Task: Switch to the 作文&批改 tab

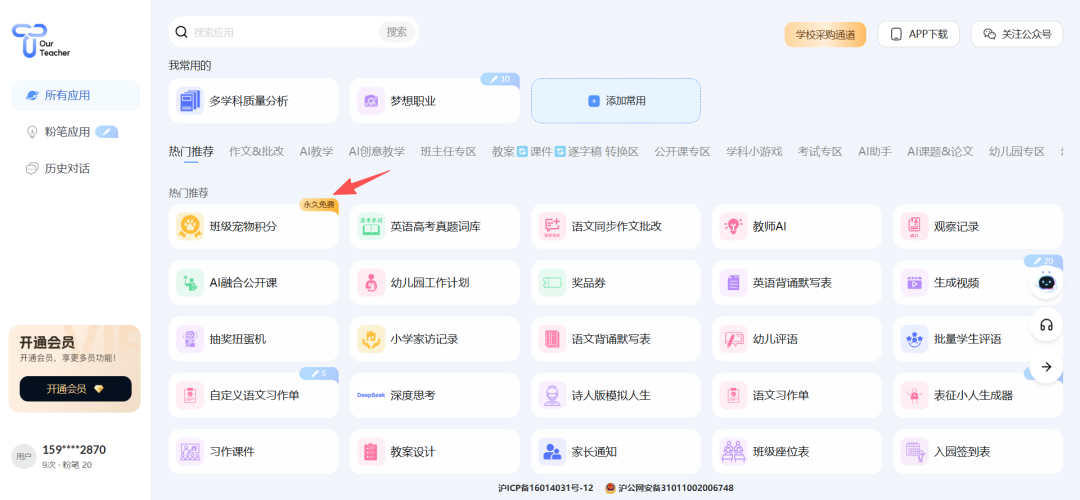Action: pyautogui.click(x=257, y=152)
